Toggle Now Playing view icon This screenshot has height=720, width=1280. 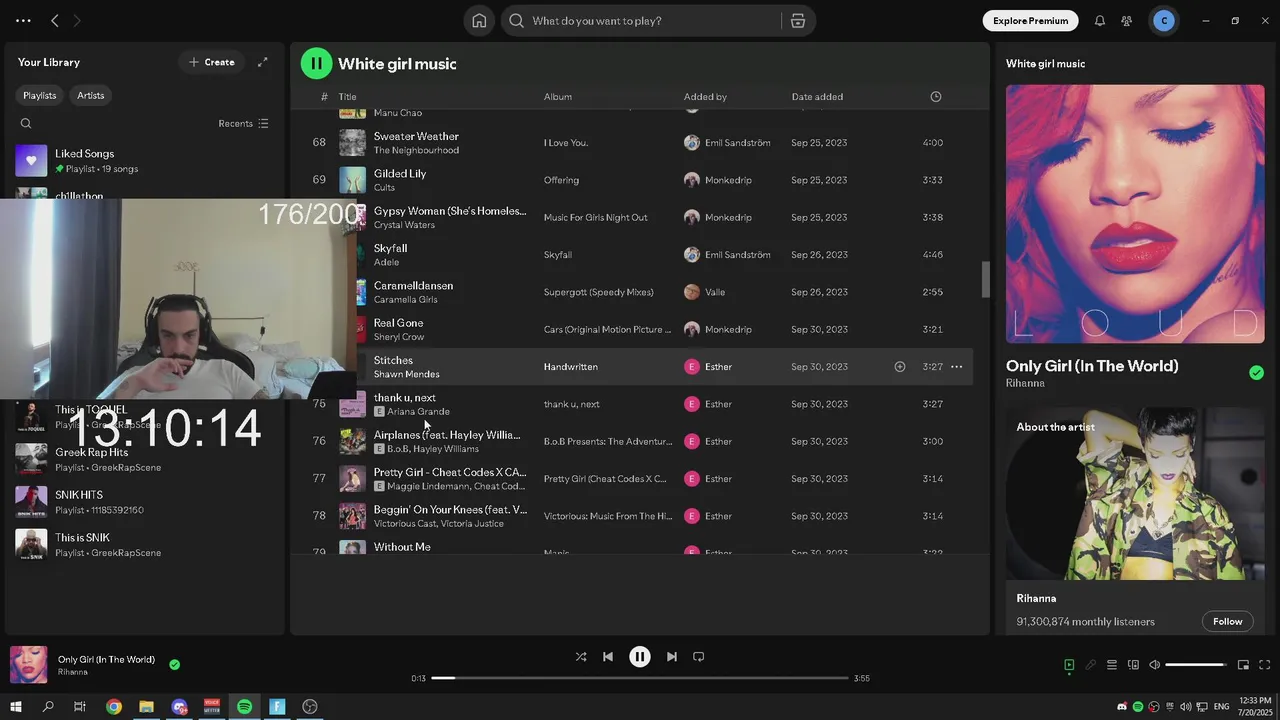[1069, 665]
